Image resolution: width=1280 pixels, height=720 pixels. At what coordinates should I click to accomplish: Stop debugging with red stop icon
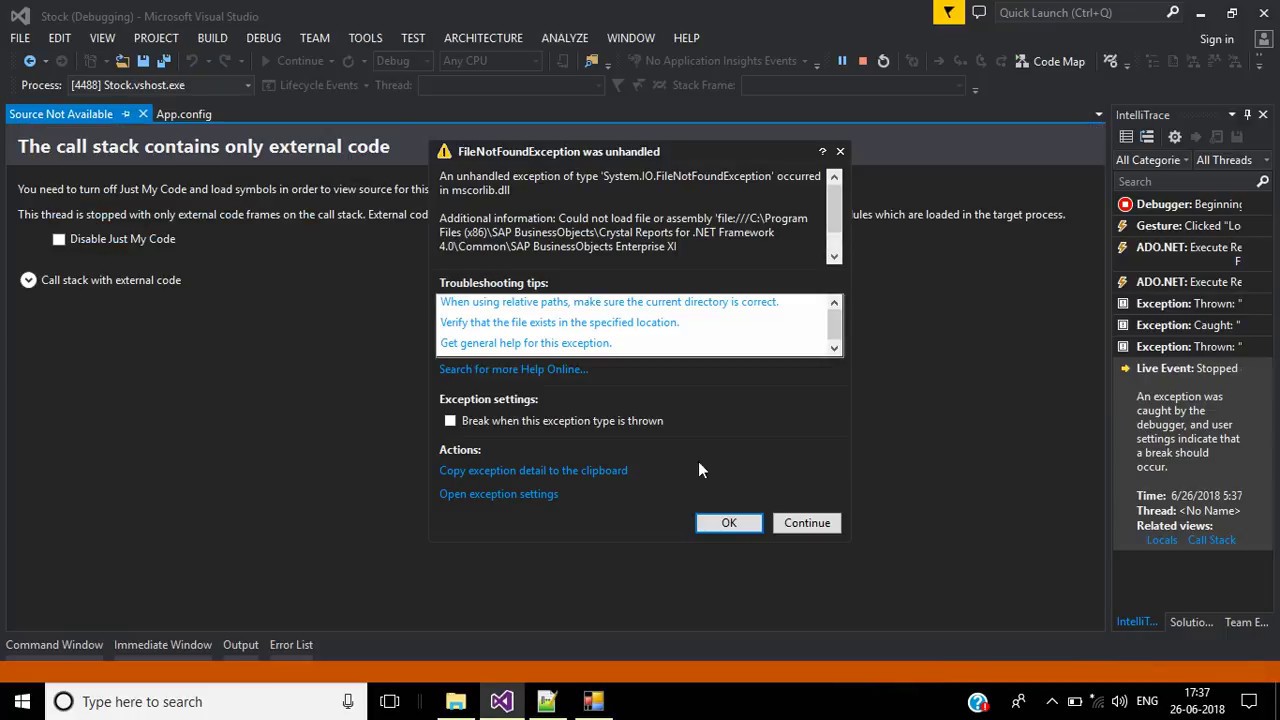(862, 61)
